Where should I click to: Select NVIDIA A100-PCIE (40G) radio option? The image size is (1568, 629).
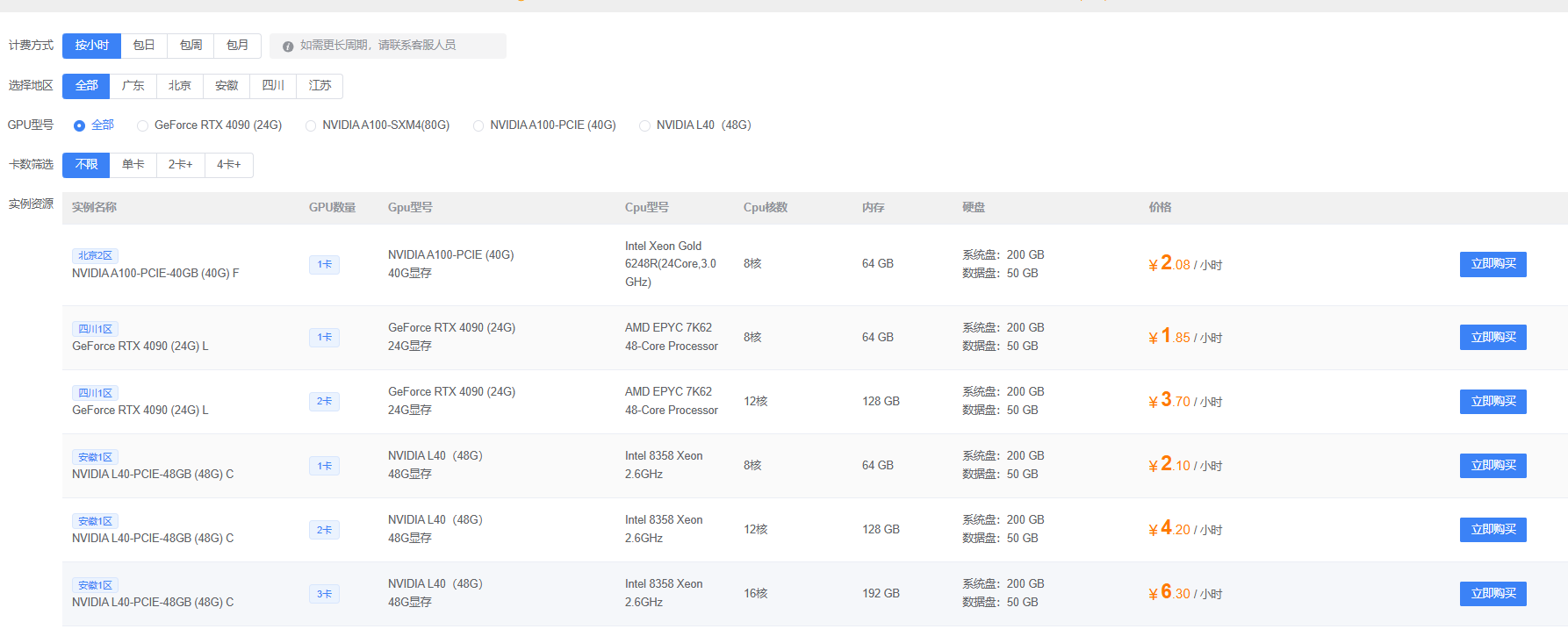[478, 125]
